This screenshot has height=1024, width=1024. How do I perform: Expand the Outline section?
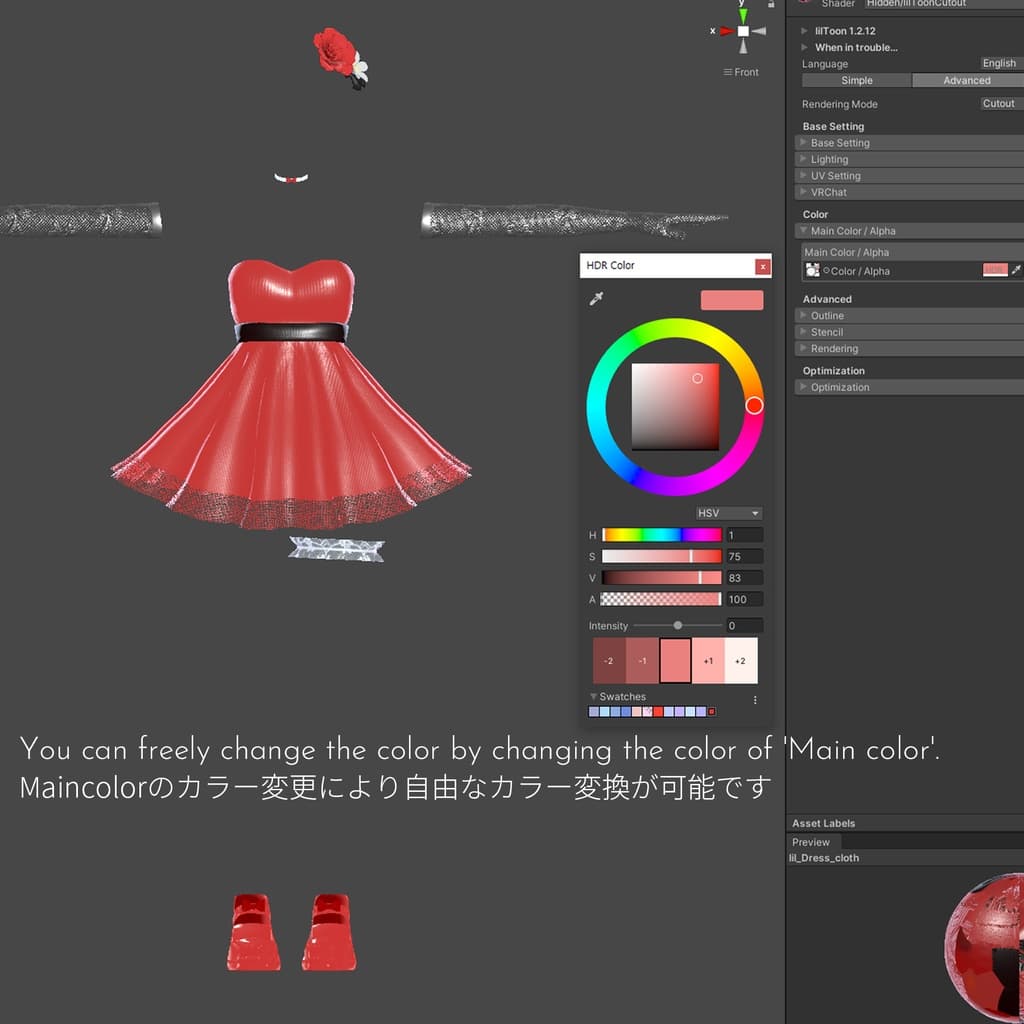tap(827, 315)
